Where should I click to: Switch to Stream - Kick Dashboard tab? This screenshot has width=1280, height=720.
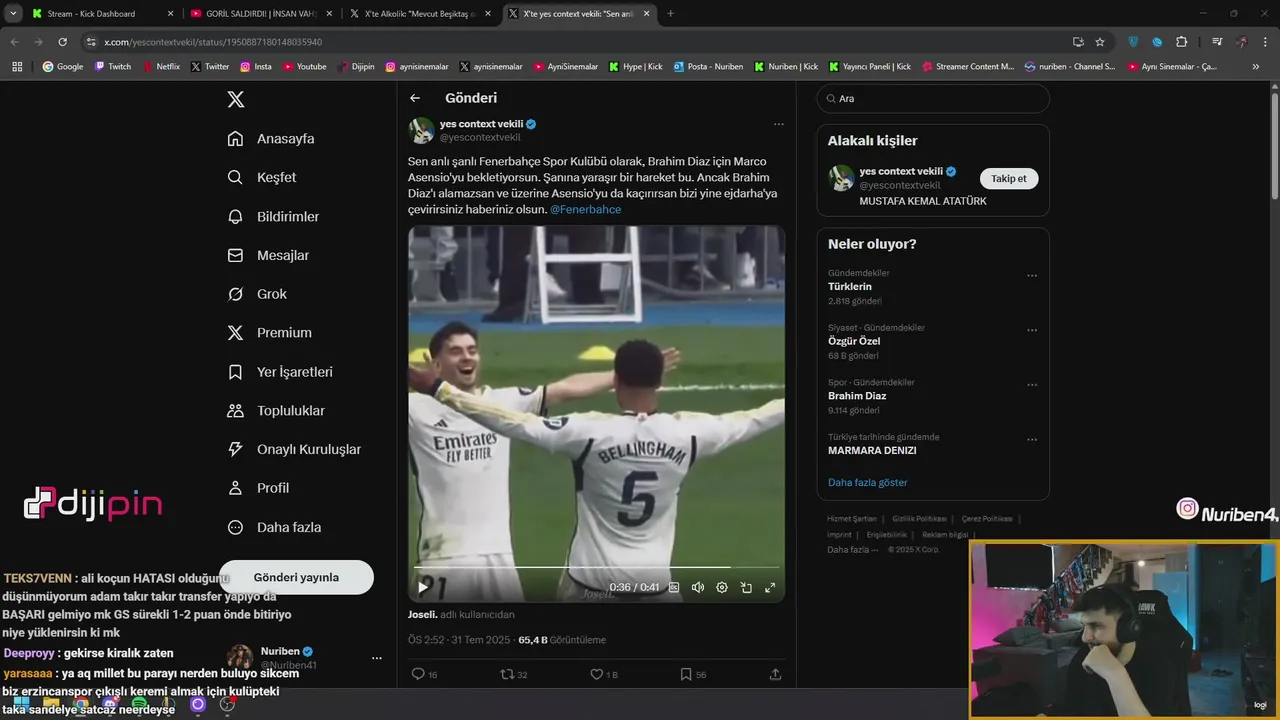pyautogui.click(x=103, y=14)
